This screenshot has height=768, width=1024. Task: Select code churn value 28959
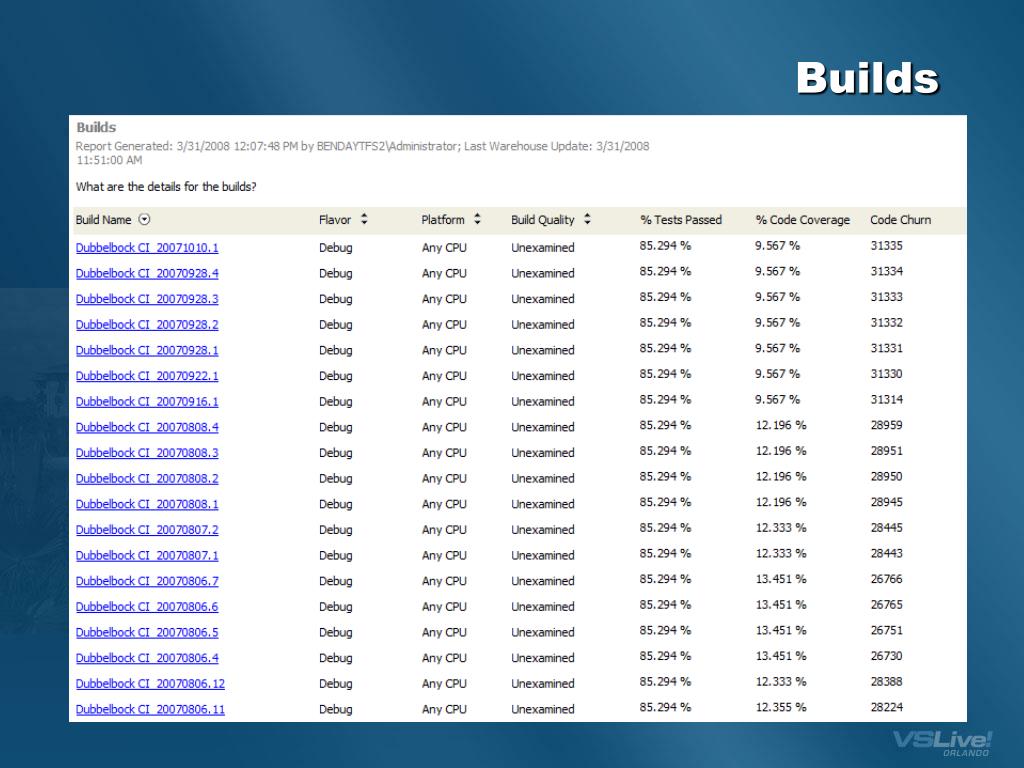pyautogui.click(x=886, y=425)
